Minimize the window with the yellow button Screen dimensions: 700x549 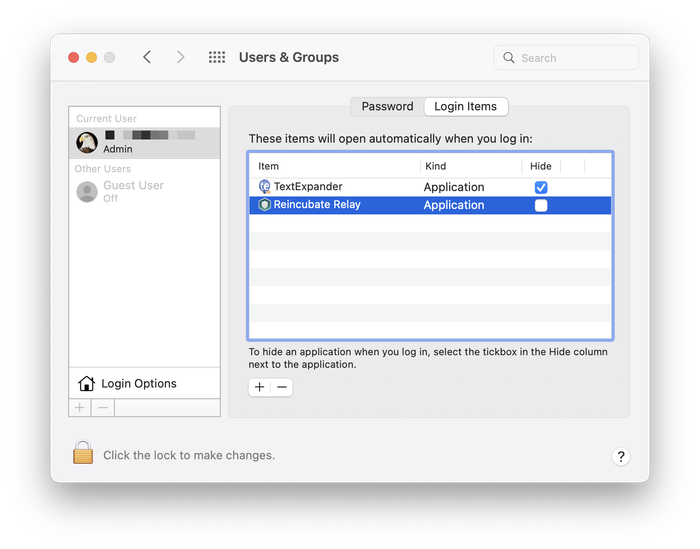point(92,58)
